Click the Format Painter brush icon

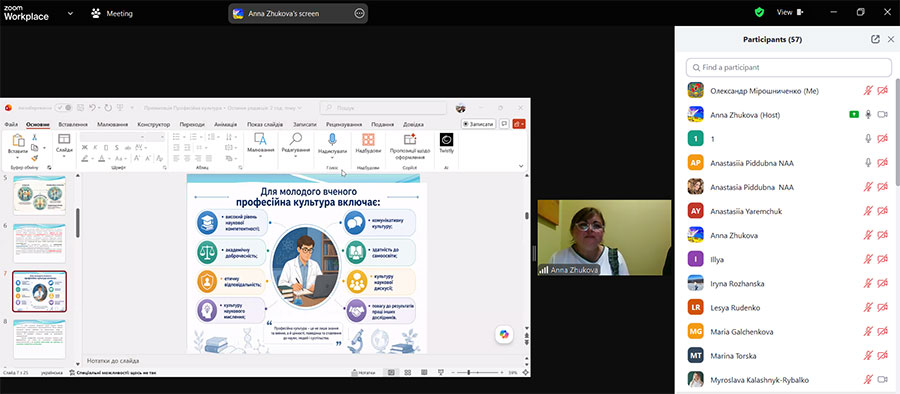(x=34, y=158)
